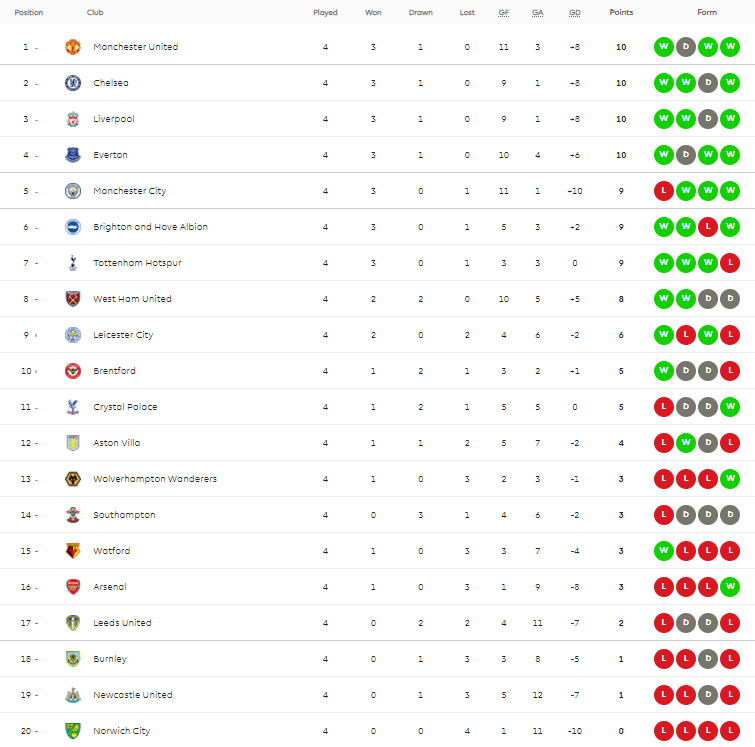This screenshot has width=755, height=747.
Task: Click the Played column header
Action: click(x=325, y=12)
